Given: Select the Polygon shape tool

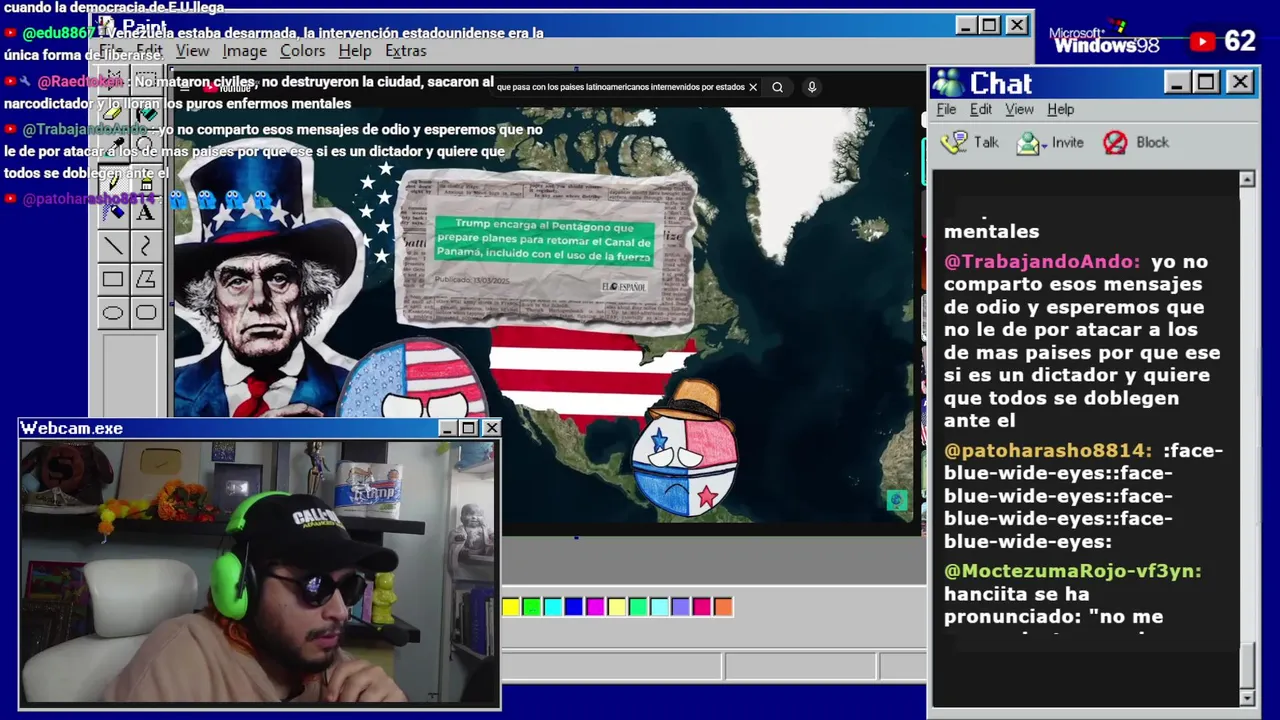Looking at the screenshot, I should (x=146, y=279).
